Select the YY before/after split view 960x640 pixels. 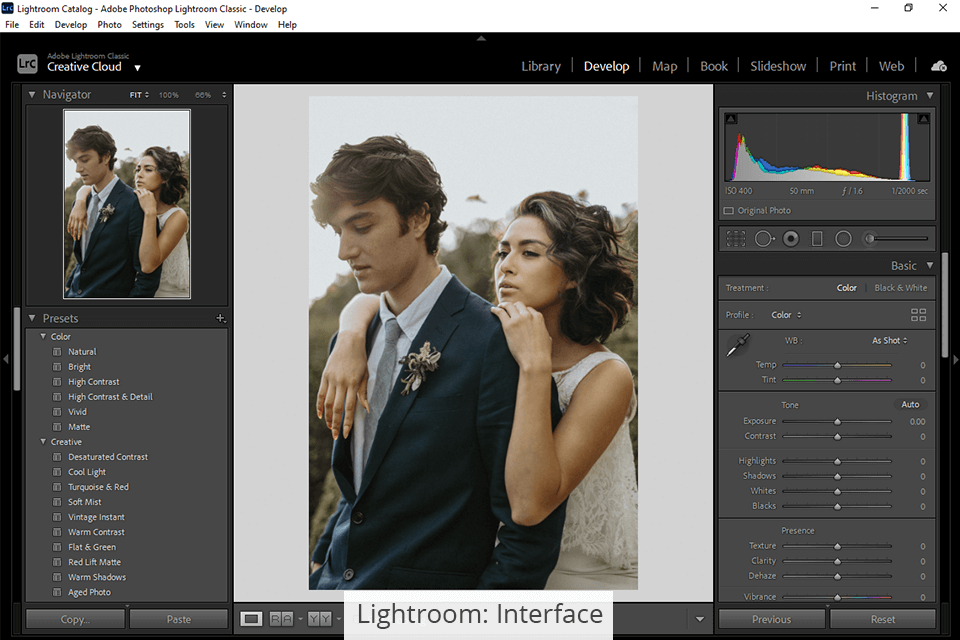[x=320, y=619]
